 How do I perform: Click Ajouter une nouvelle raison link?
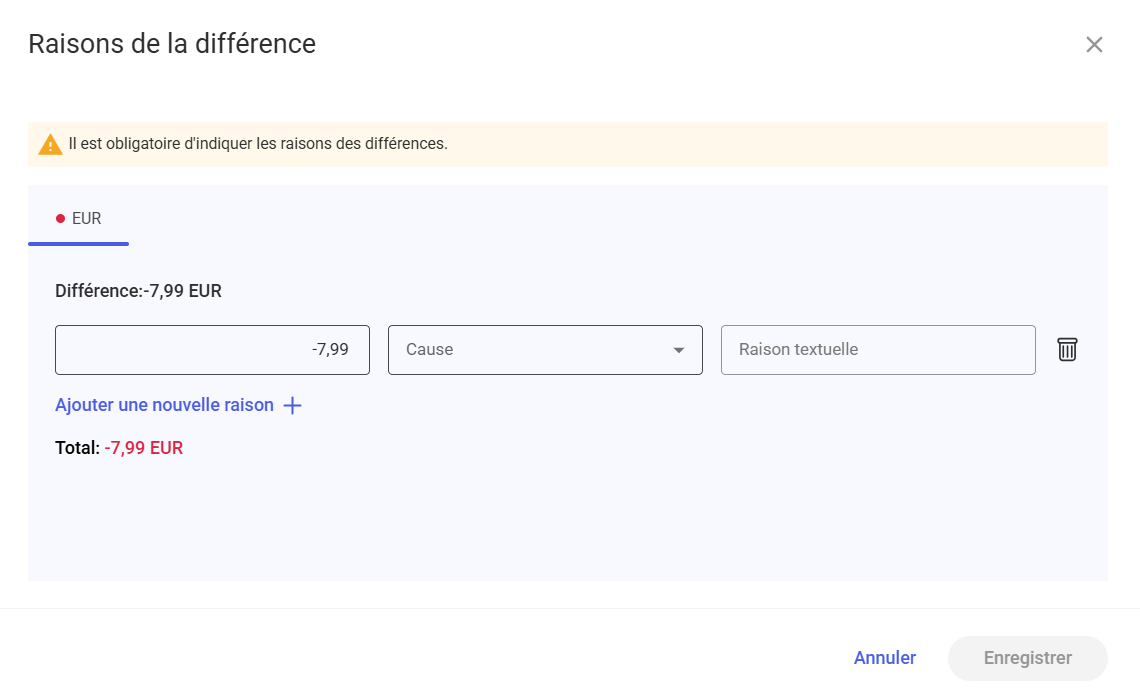click(x=164, y=406)
